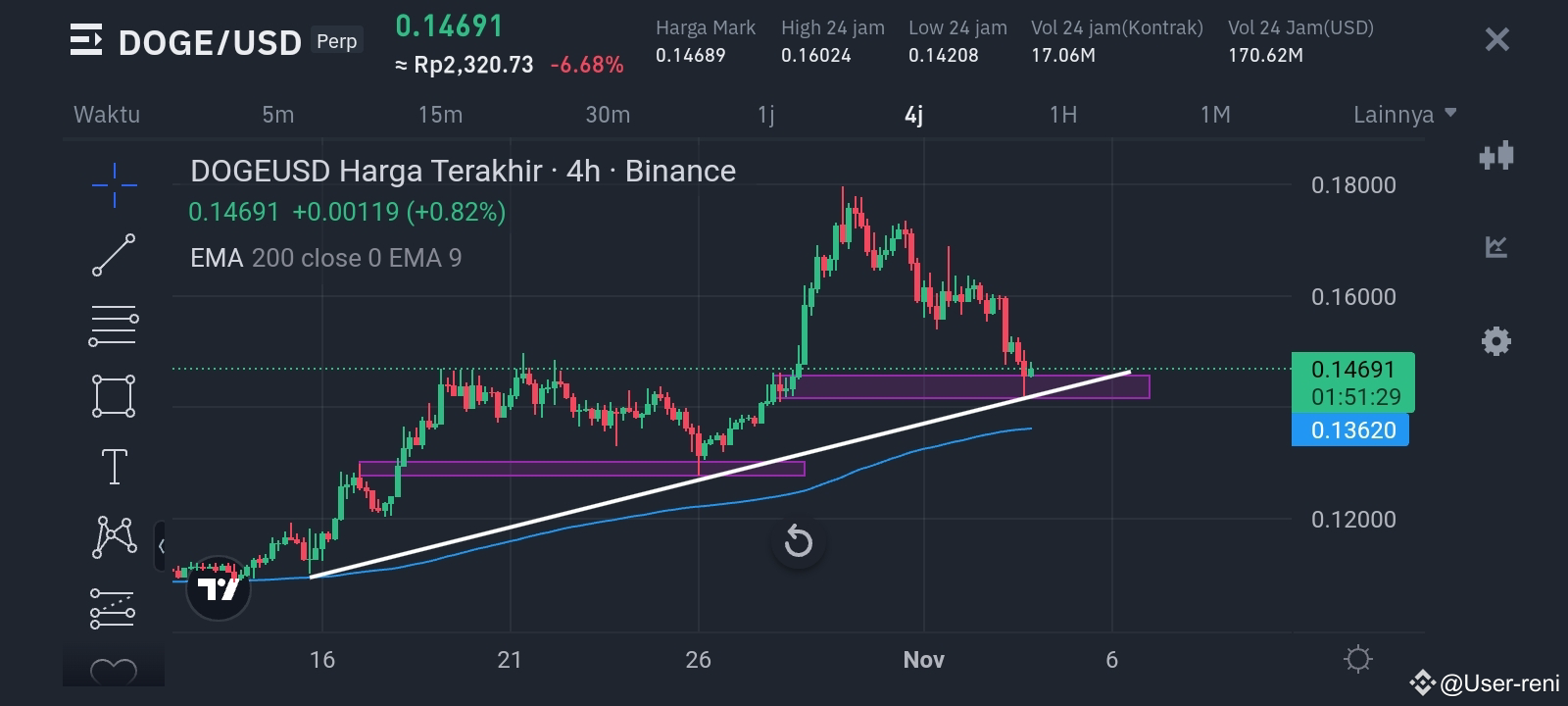Screen dimensions: 1568x706
Task: Select the Waktu time-line option
Action: [x=107, y=115]
